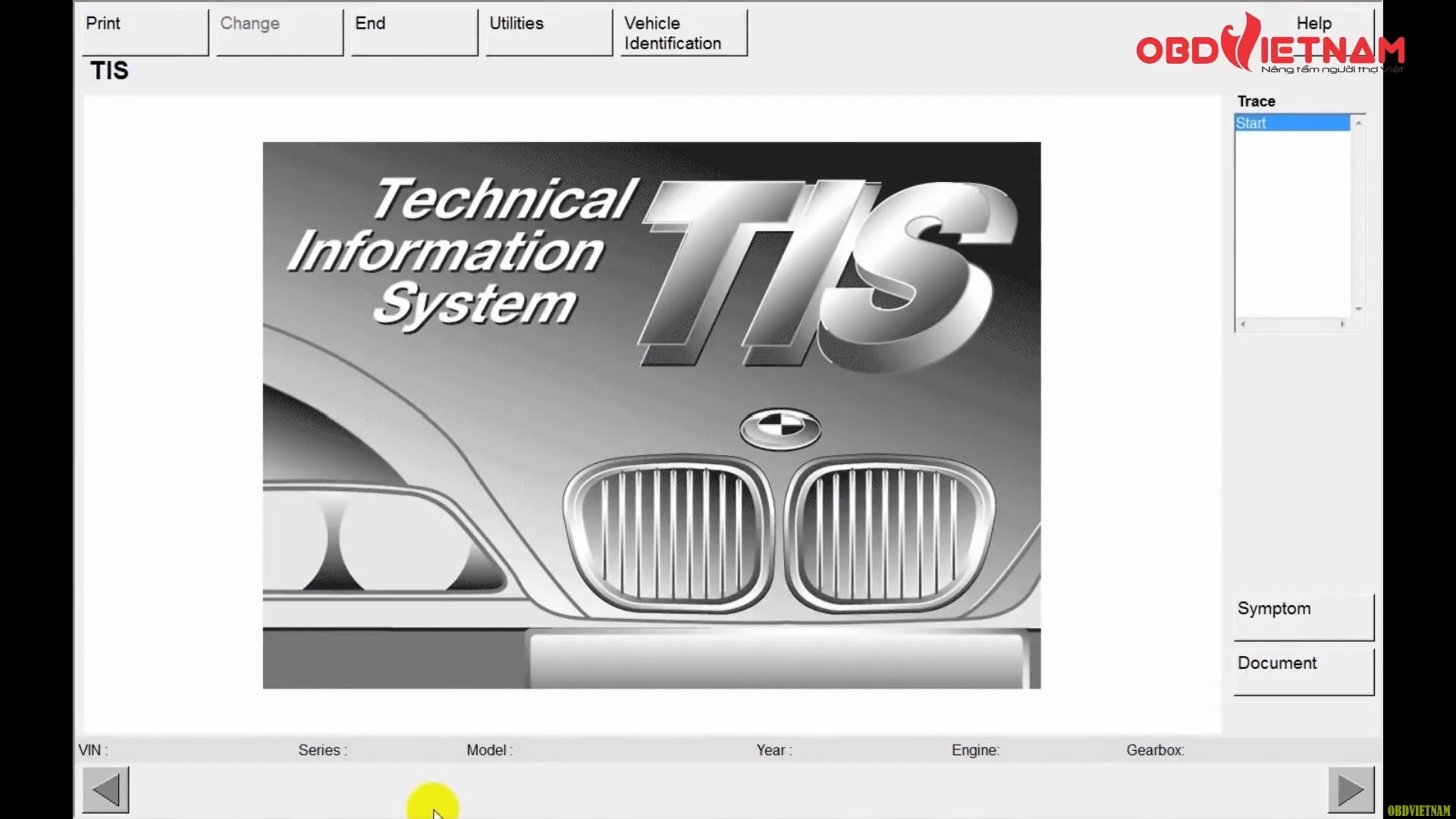Viewport: 1456px width, 819px height.
Task: Click the greyed-out Change button
Action: [x=279, y=32]
